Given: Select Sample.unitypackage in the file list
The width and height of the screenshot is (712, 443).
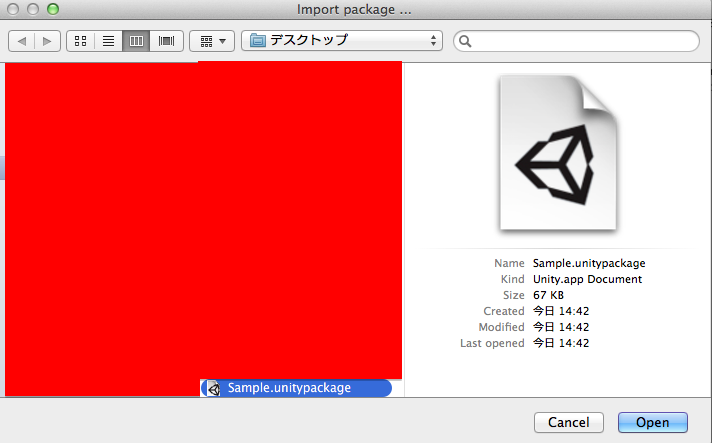Looking at the screenshot, I should (297, 388).
